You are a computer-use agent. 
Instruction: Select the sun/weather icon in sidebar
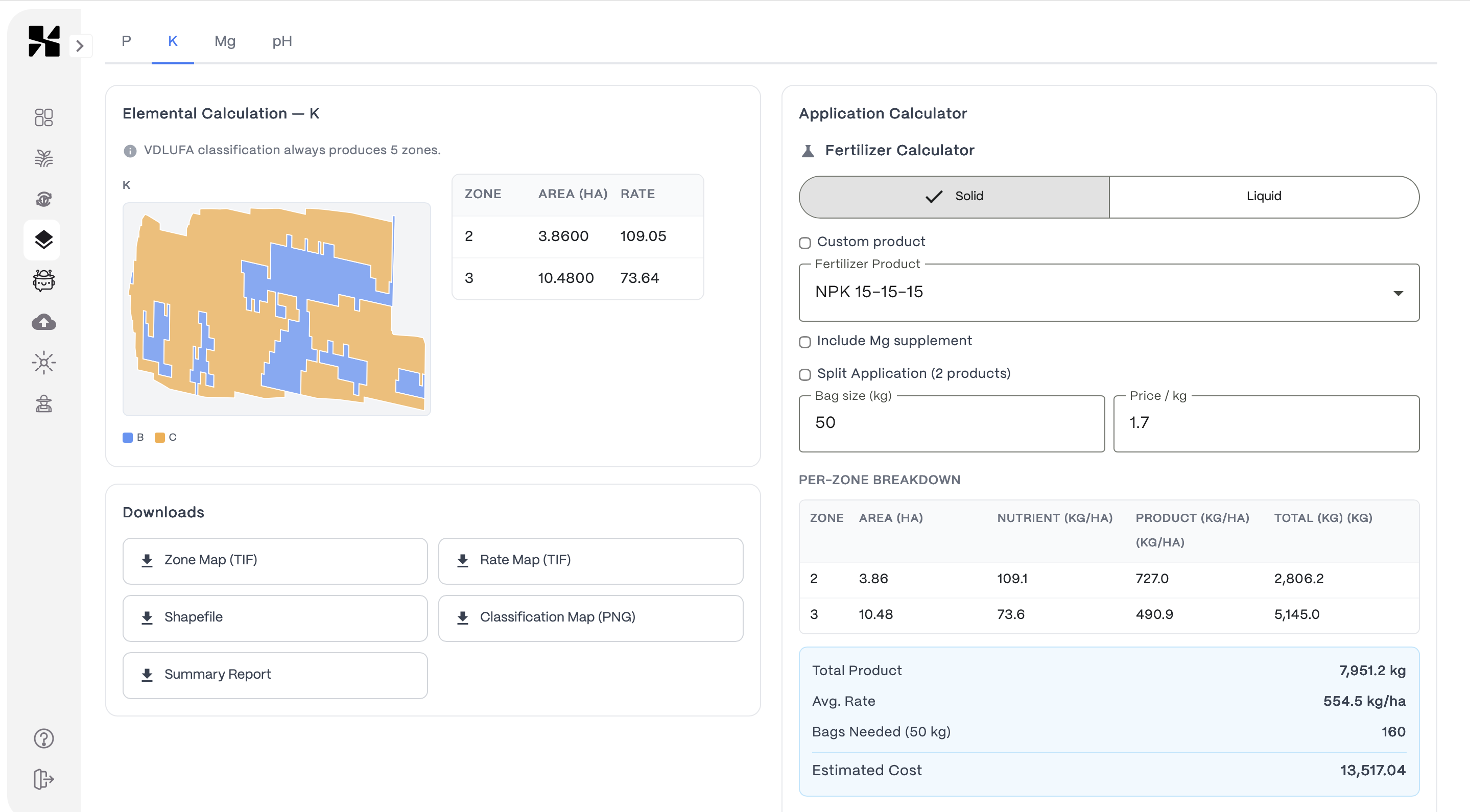click(x=43, y=363)
